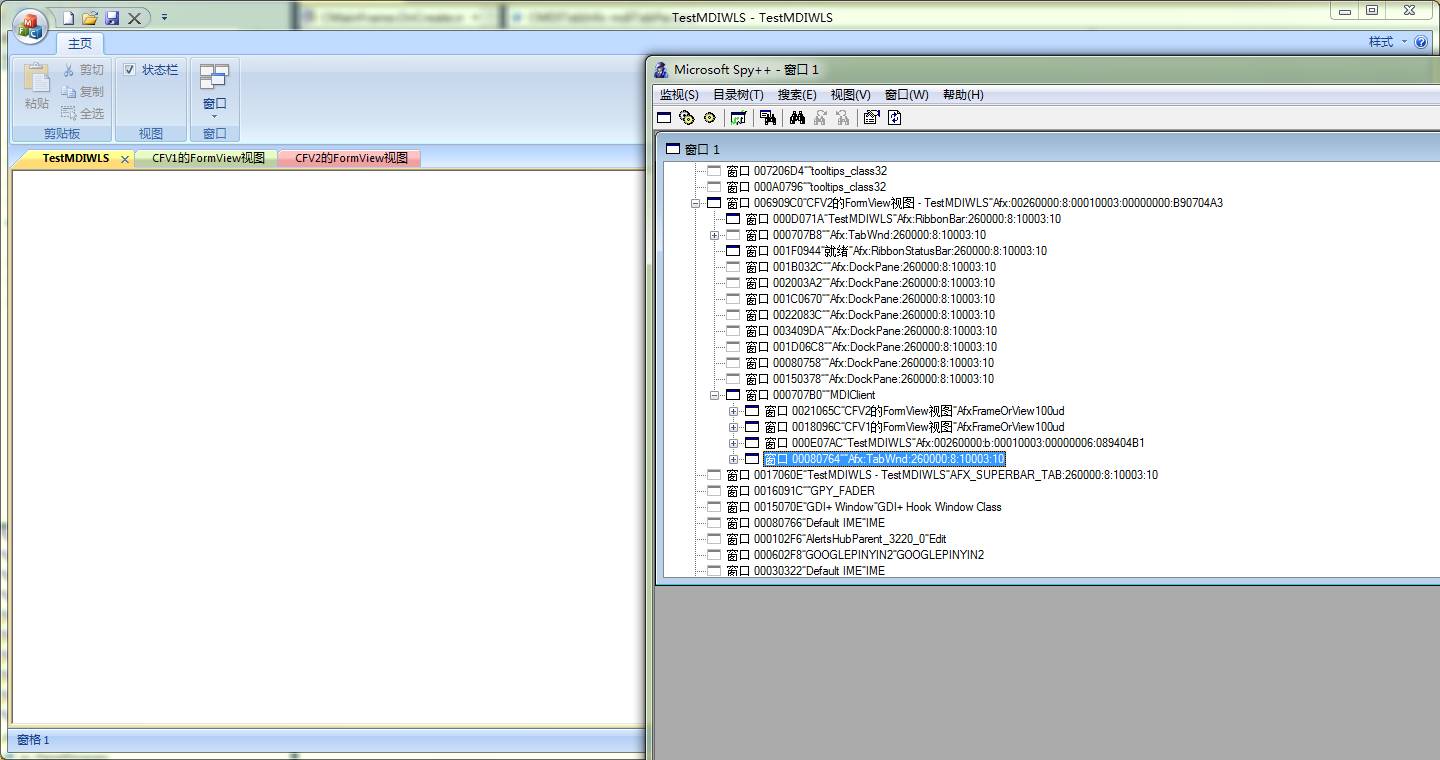Select the 主页 ribbon tab
This screenshot has width=1440, height=760.
pos(80,44)
